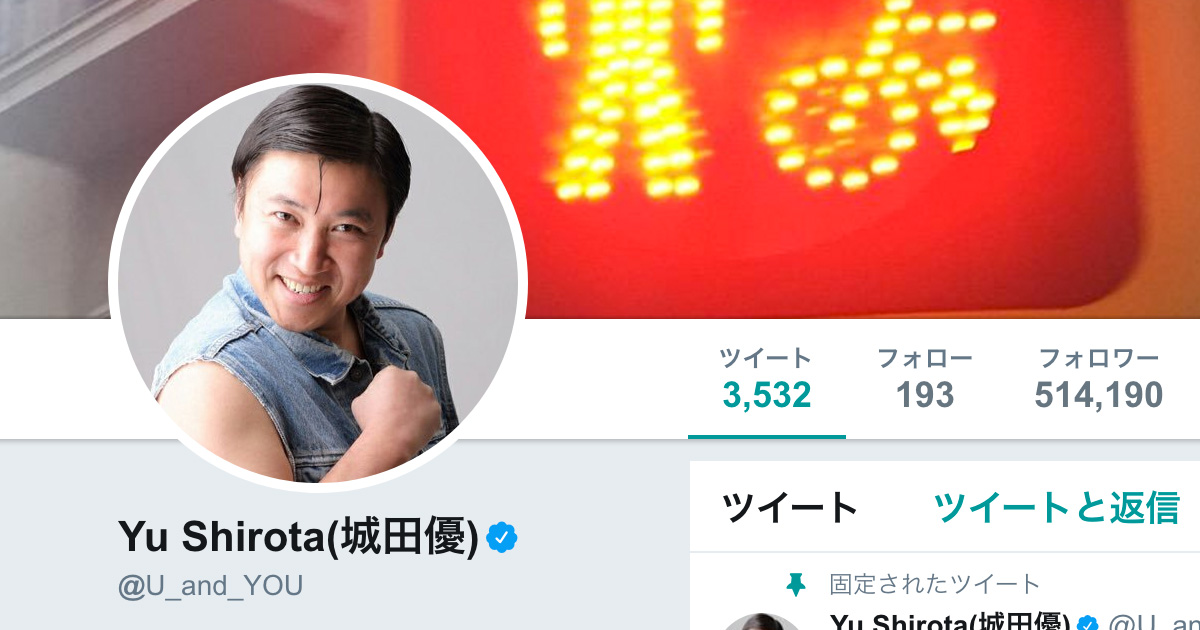Click the 固定されたツイート label
Image resolution: width=1200 pixels, height=630 pixels.
pyautogui.click(x=935, y=584)
